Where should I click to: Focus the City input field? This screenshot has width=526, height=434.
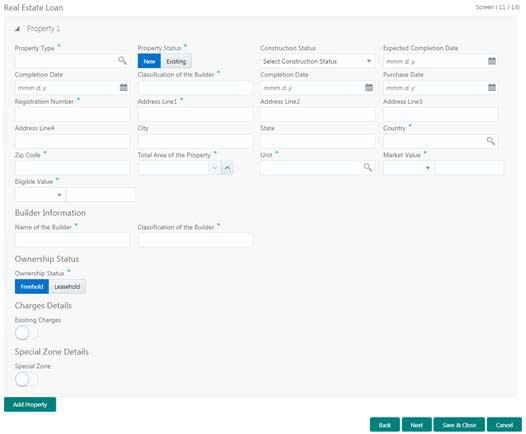[x=195, y=141]
